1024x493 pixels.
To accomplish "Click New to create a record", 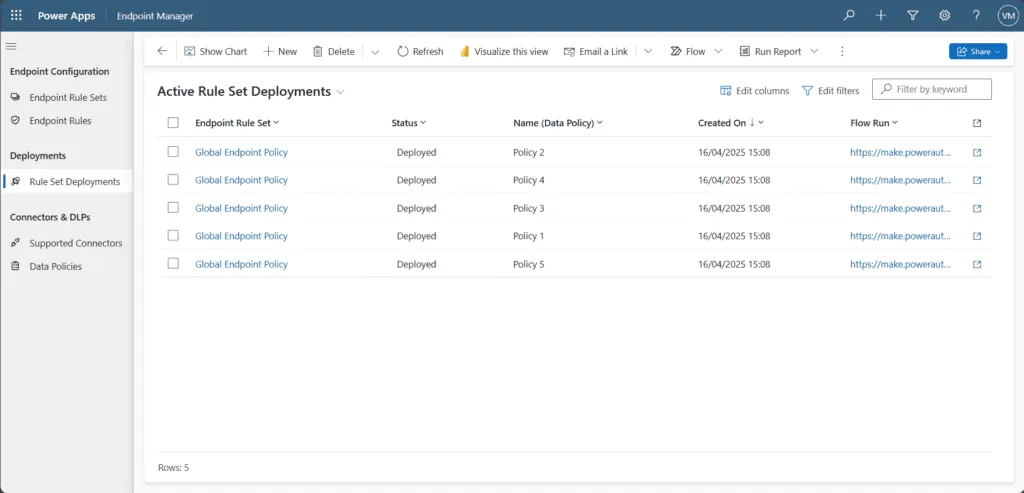I will [280, 52].
